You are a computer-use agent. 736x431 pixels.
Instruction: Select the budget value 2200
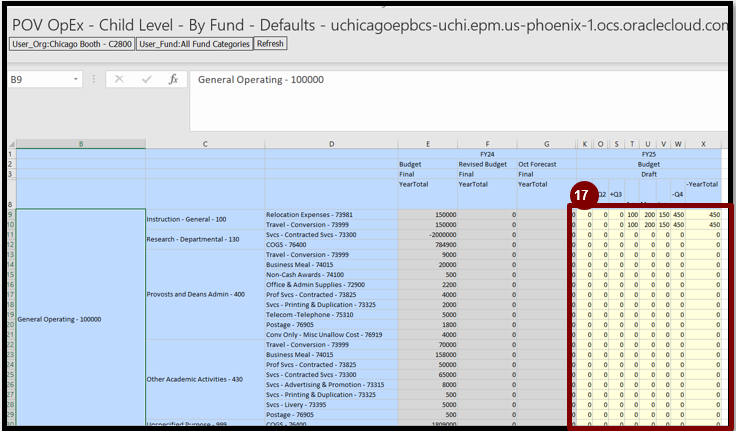(428, 285)
